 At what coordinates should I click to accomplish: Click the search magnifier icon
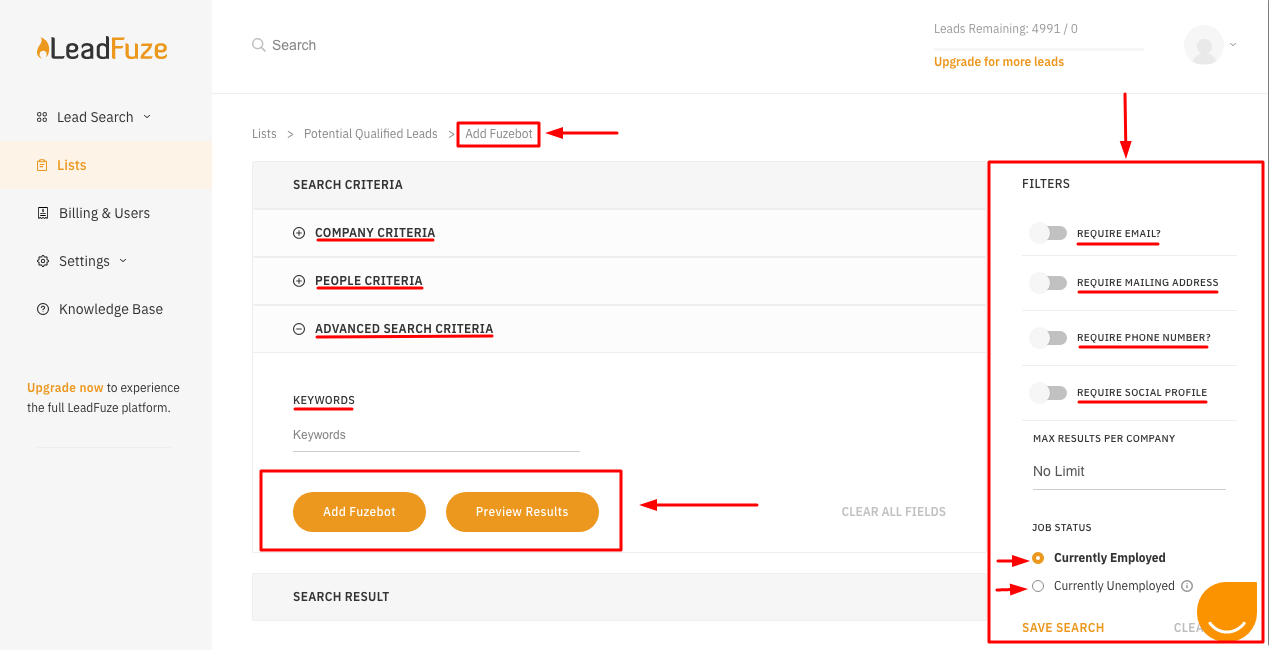(259, 45)
